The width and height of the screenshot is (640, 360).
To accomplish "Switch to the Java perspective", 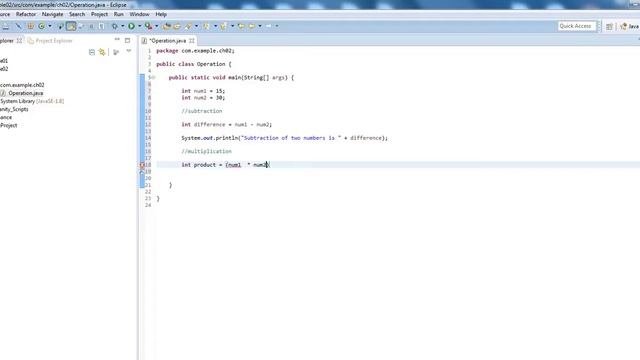I will [630, 26].
